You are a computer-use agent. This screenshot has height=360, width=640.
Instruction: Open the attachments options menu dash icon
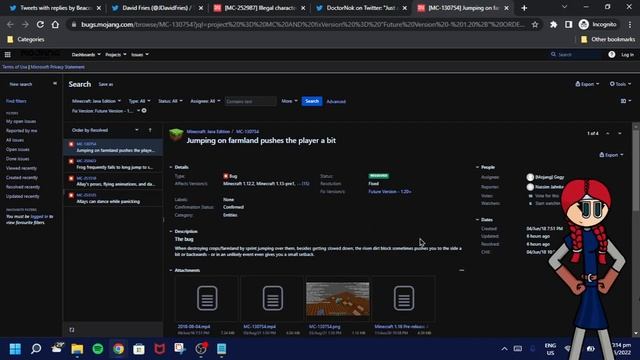[x=461, y=270]
